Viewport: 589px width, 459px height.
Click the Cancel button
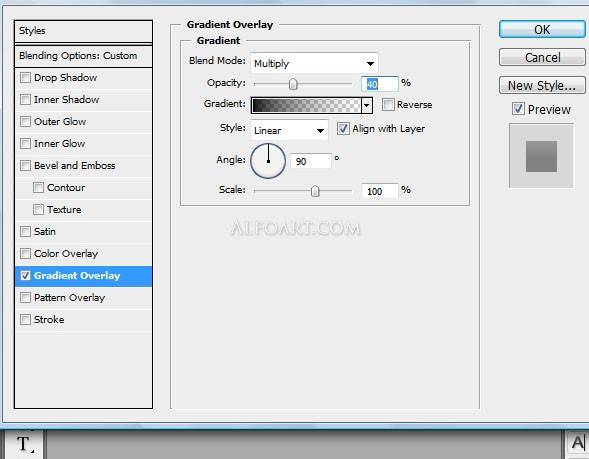pos(542,57)
